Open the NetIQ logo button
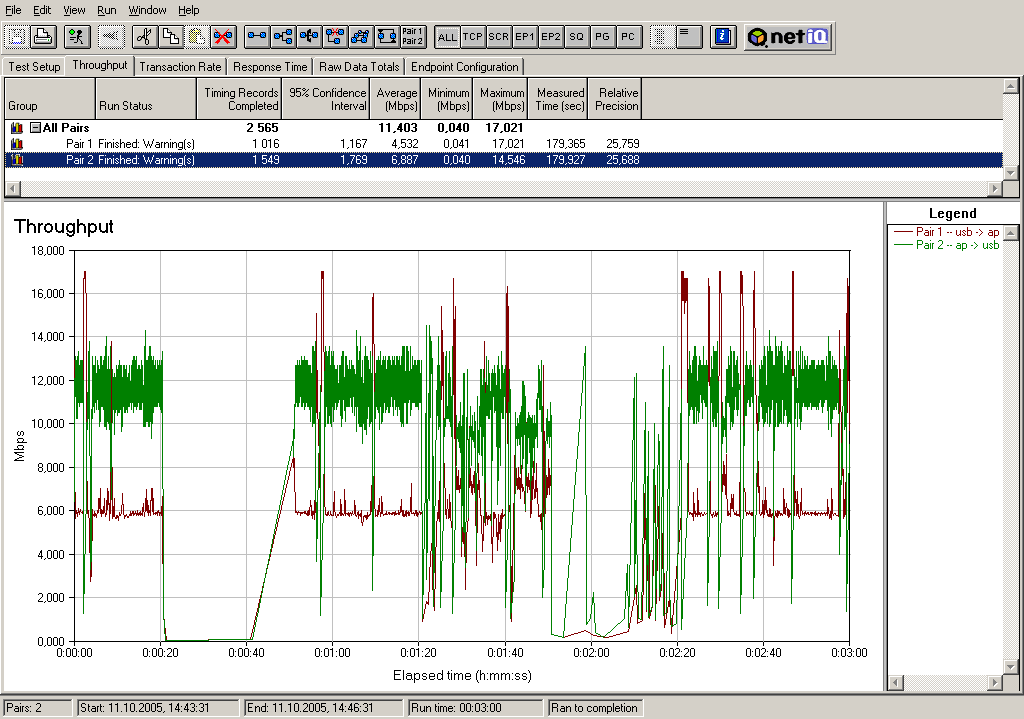The height and width of the screenshot is (719, 1024). click(x=788, y=37)
